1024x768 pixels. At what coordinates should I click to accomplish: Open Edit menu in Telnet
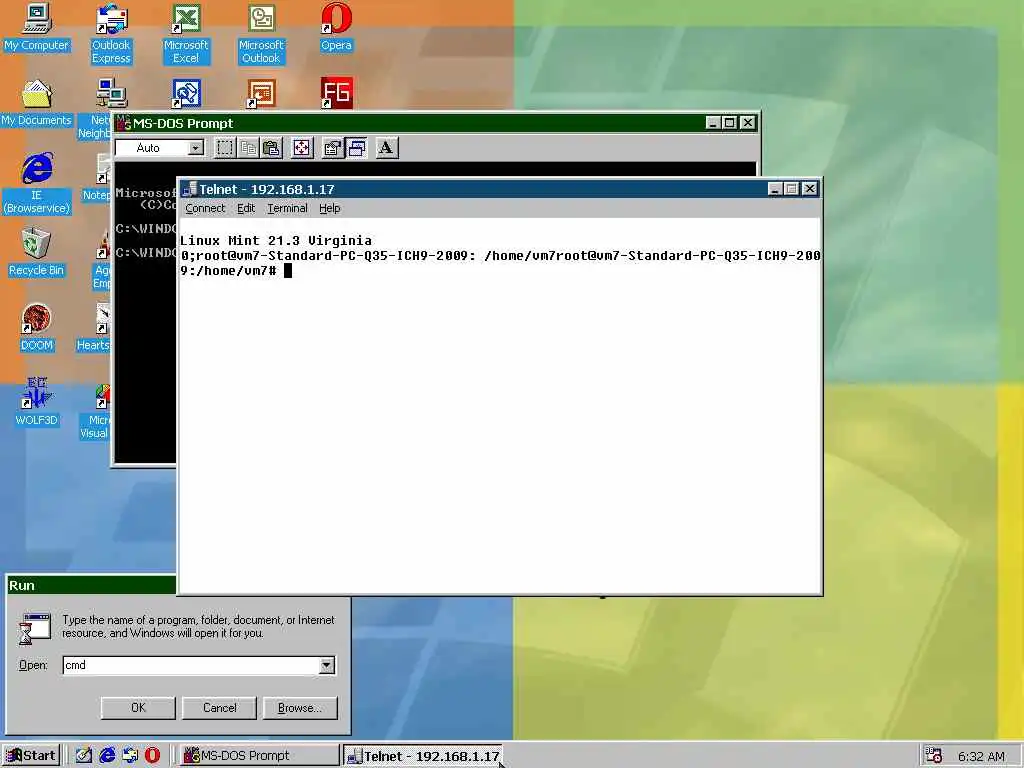point(246,208)
